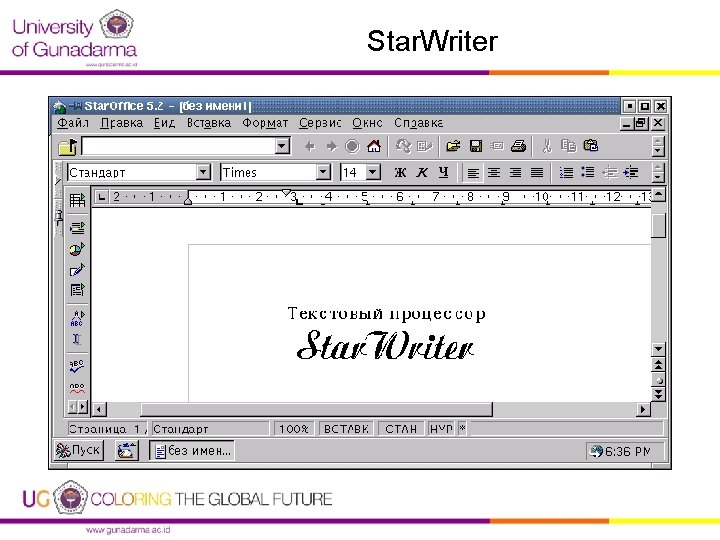
Task: Toggle ВСТАВК insert mode in status bar
Action: (346, 429)
